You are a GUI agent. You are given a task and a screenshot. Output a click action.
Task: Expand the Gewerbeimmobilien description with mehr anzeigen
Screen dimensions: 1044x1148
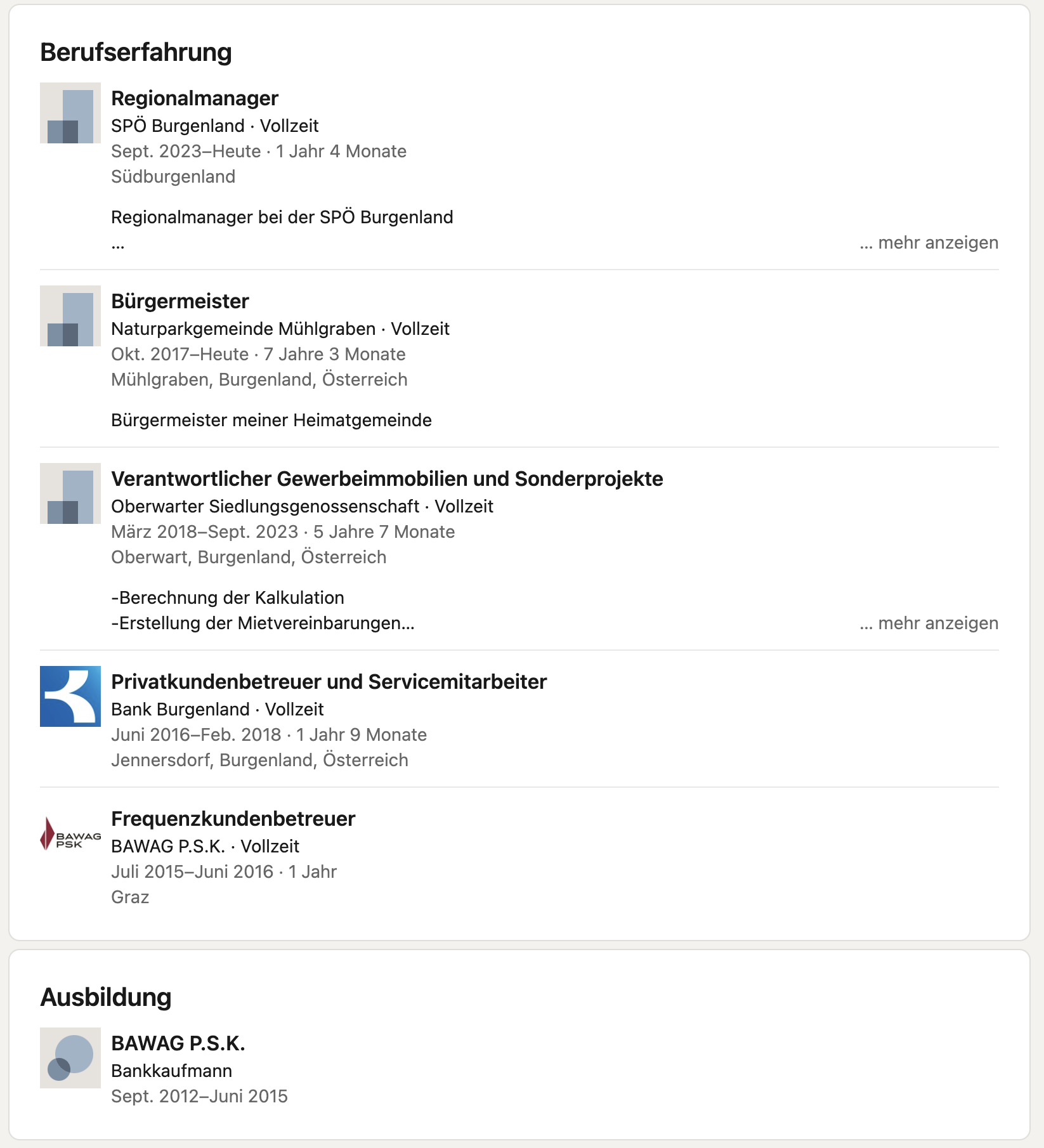coord(929,623)
